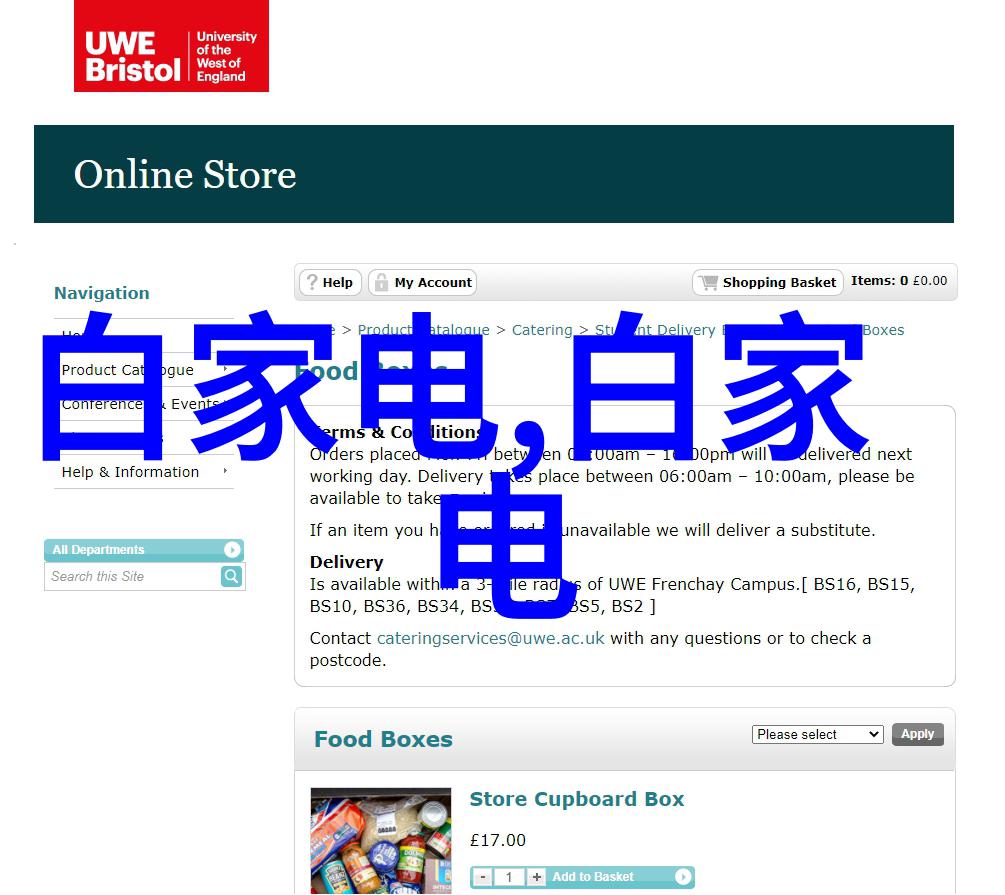Go to Catering in the breadcrumb
The height and width of the screenshot is (895, 1005).
click(542, 330)
